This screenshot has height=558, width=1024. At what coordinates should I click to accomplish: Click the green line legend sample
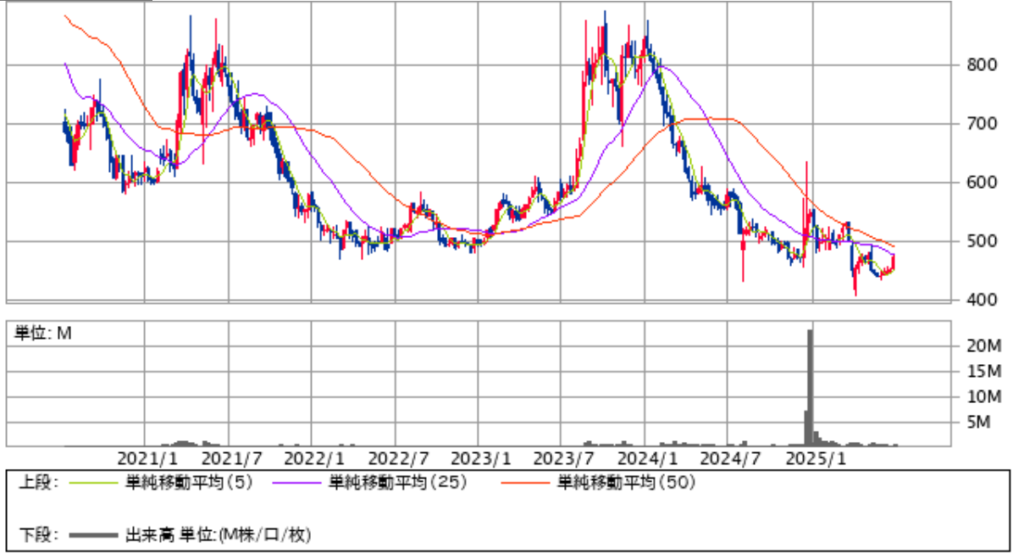[93, 484]
